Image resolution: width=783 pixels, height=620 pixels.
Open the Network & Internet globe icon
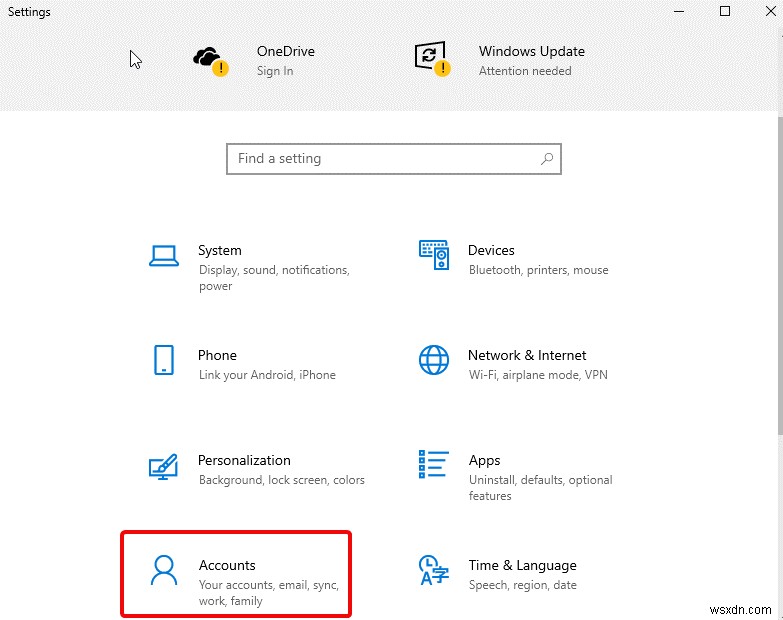[x=433, y=360]
